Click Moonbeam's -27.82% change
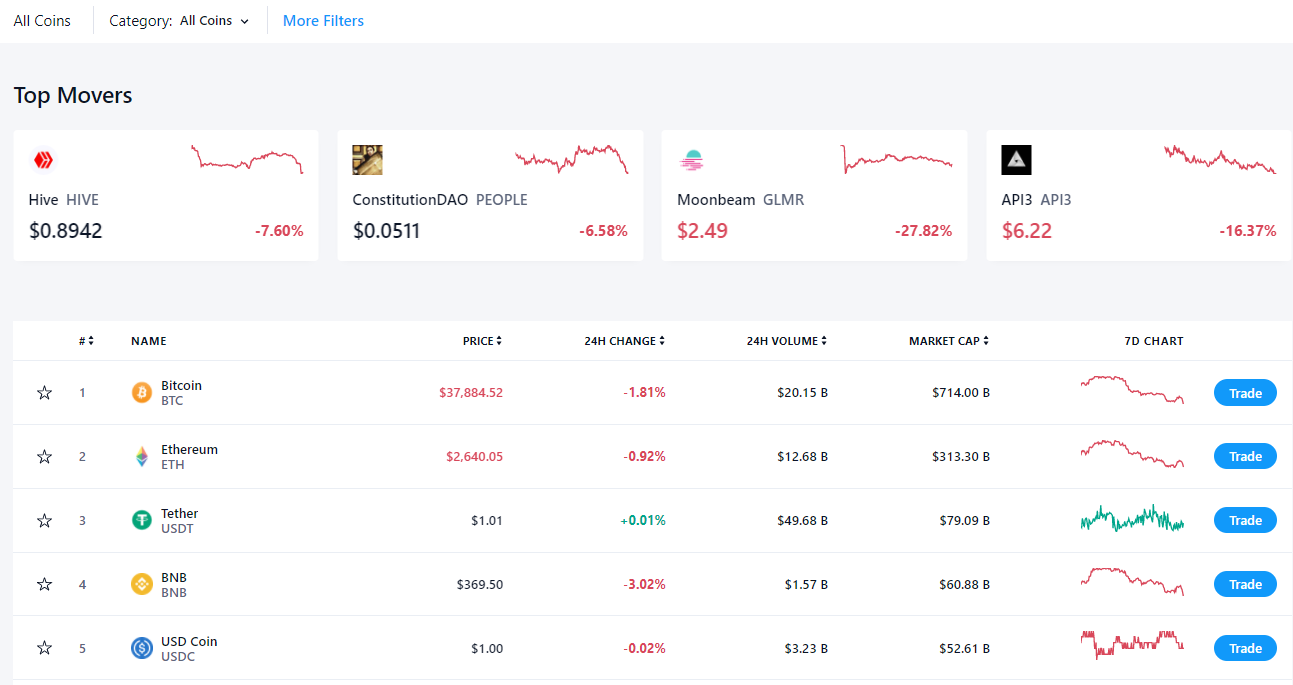The width and height of the screenshot is (1293, 685). pyautogui.click(x=923, y=231)
